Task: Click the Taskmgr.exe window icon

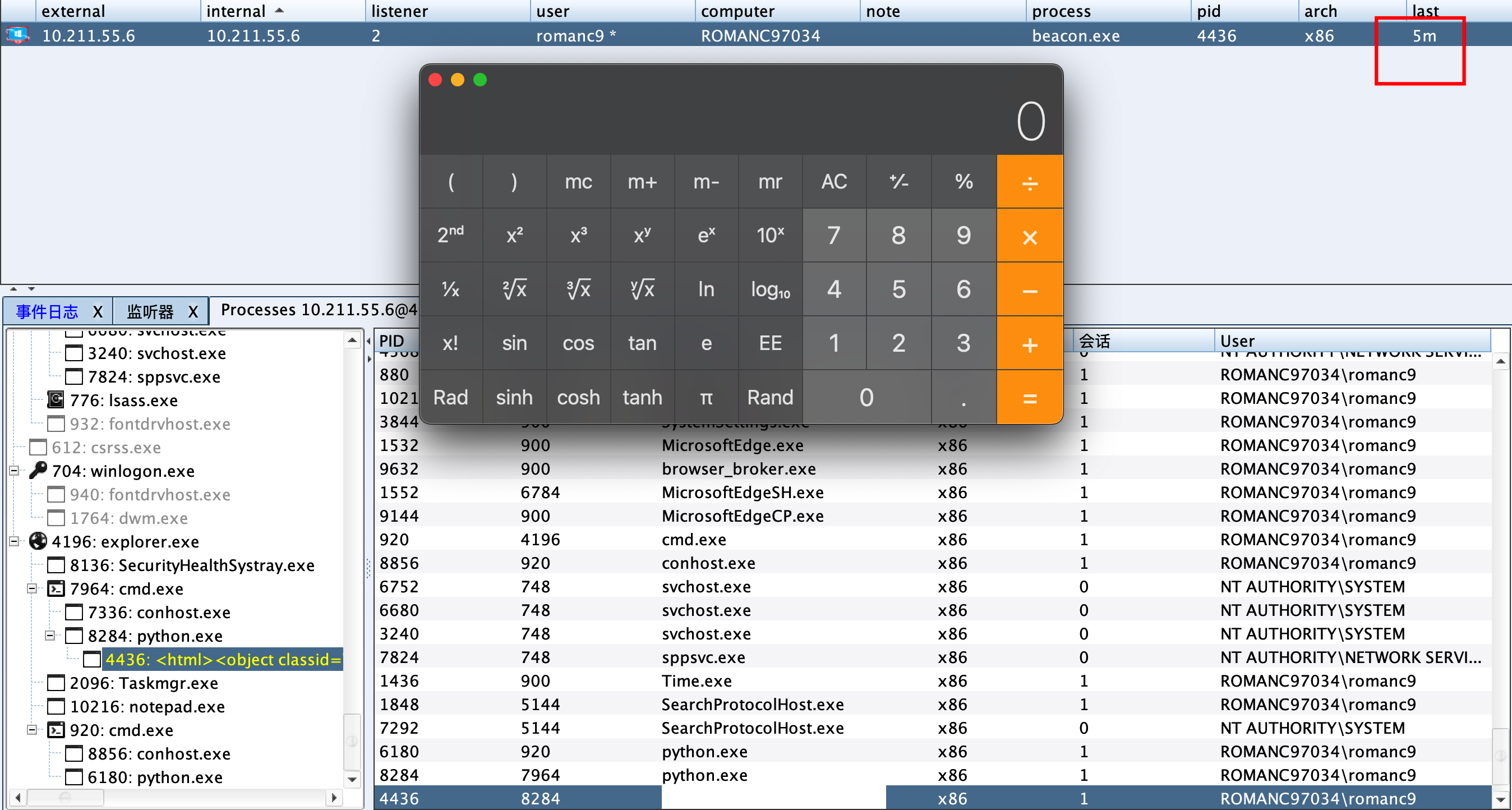Action: [x=56, y=683]
